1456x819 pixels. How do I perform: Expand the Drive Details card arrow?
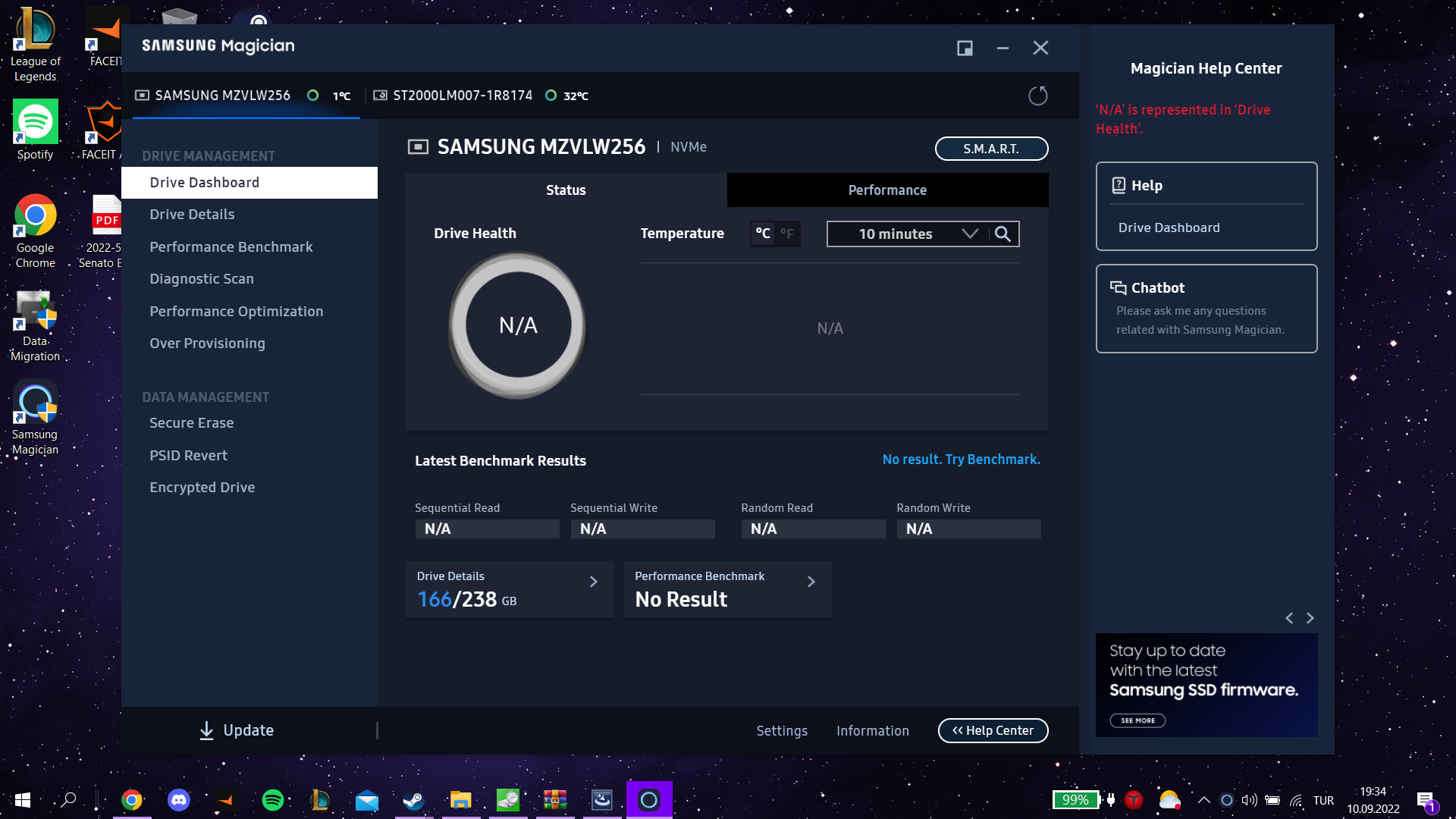(x=594, y=582)
